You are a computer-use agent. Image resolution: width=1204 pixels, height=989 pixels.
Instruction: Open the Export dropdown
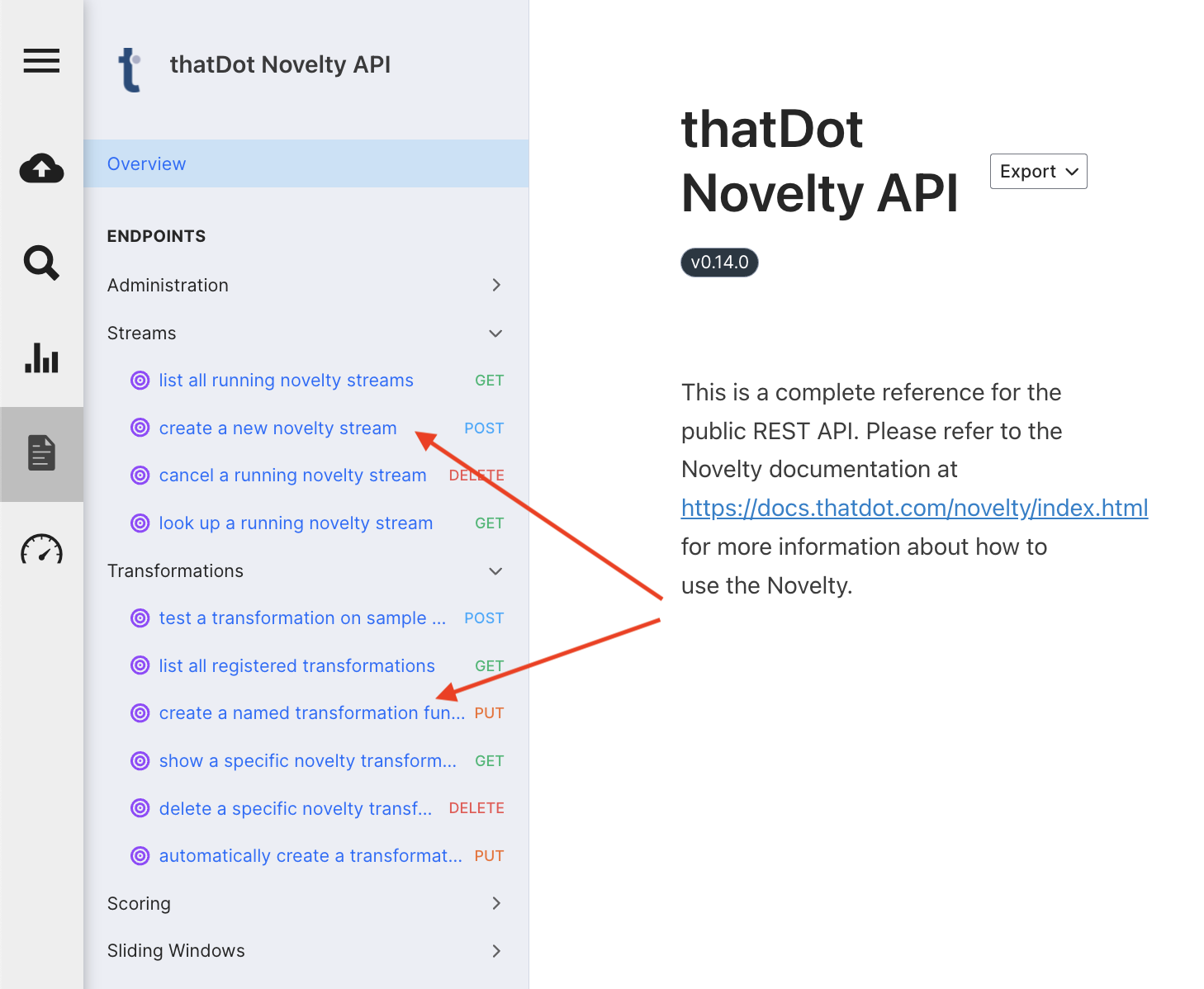point(1038,171)
